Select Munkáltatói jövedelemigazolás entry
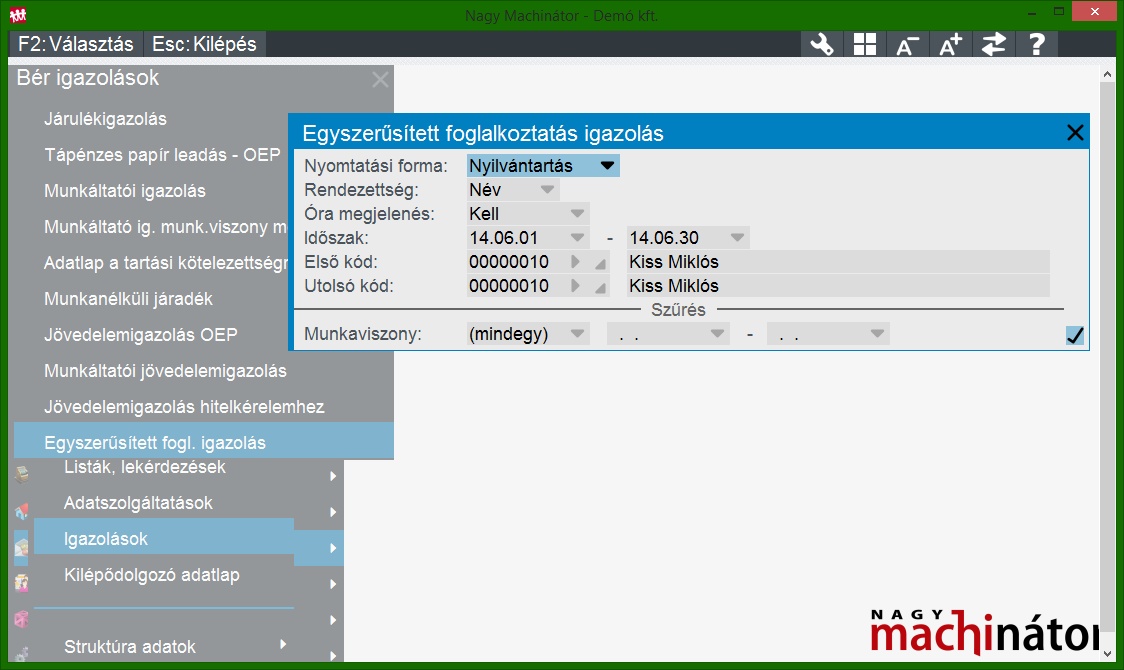 click(165, 370)
